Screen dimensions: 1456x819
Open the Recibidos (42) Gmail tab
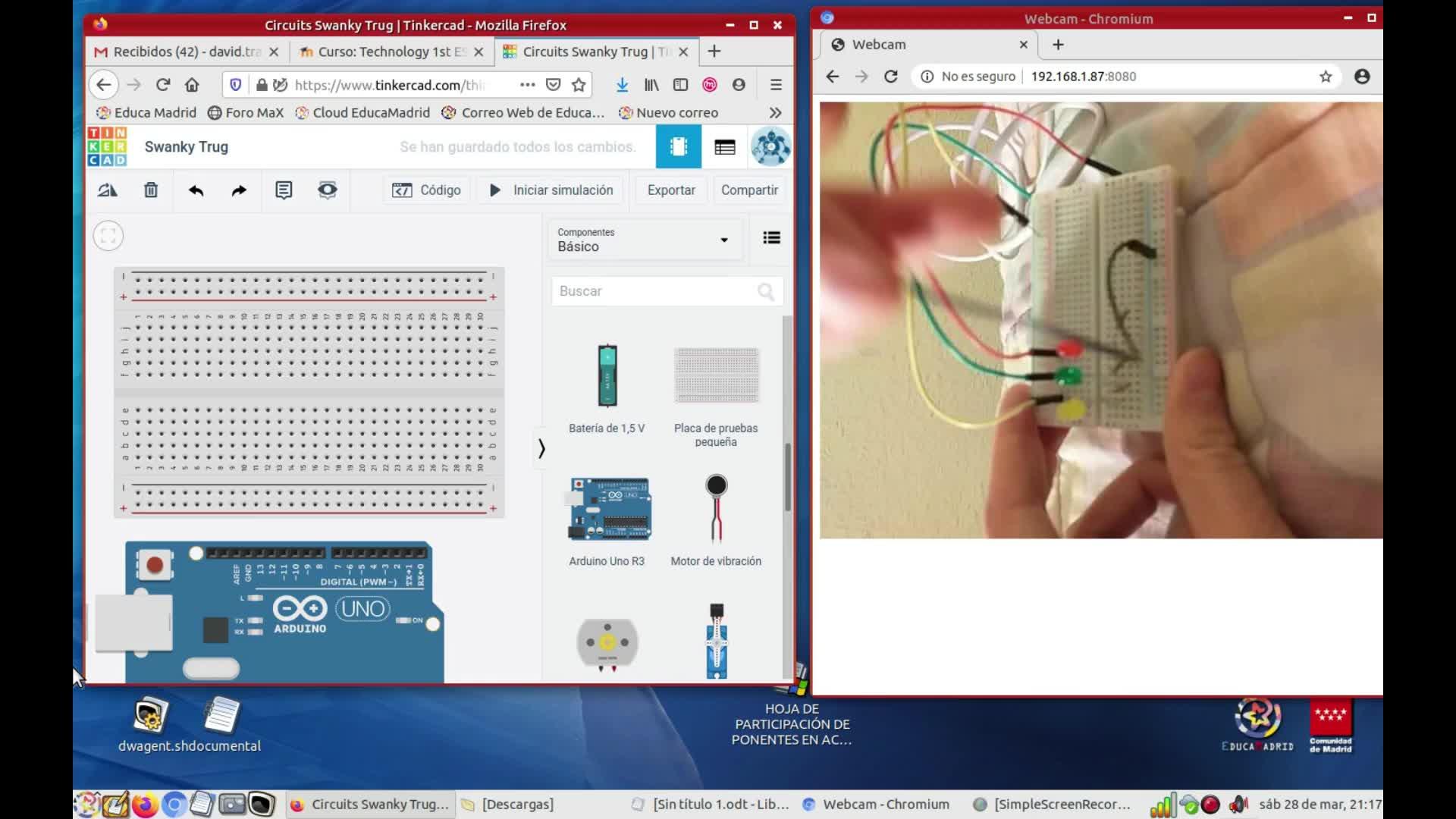pyautogui.click(x=186, y=52)
